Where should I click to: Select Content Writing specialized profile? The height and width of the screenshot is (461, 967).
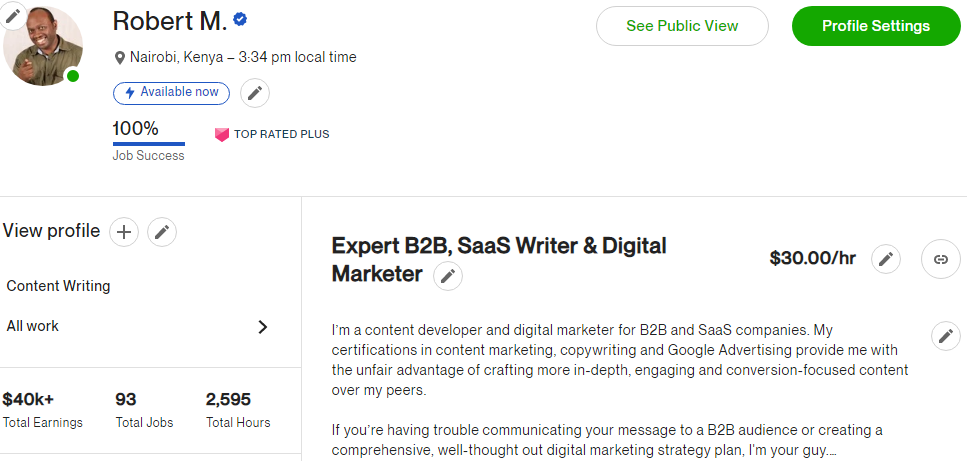click(x=58, y=286)
